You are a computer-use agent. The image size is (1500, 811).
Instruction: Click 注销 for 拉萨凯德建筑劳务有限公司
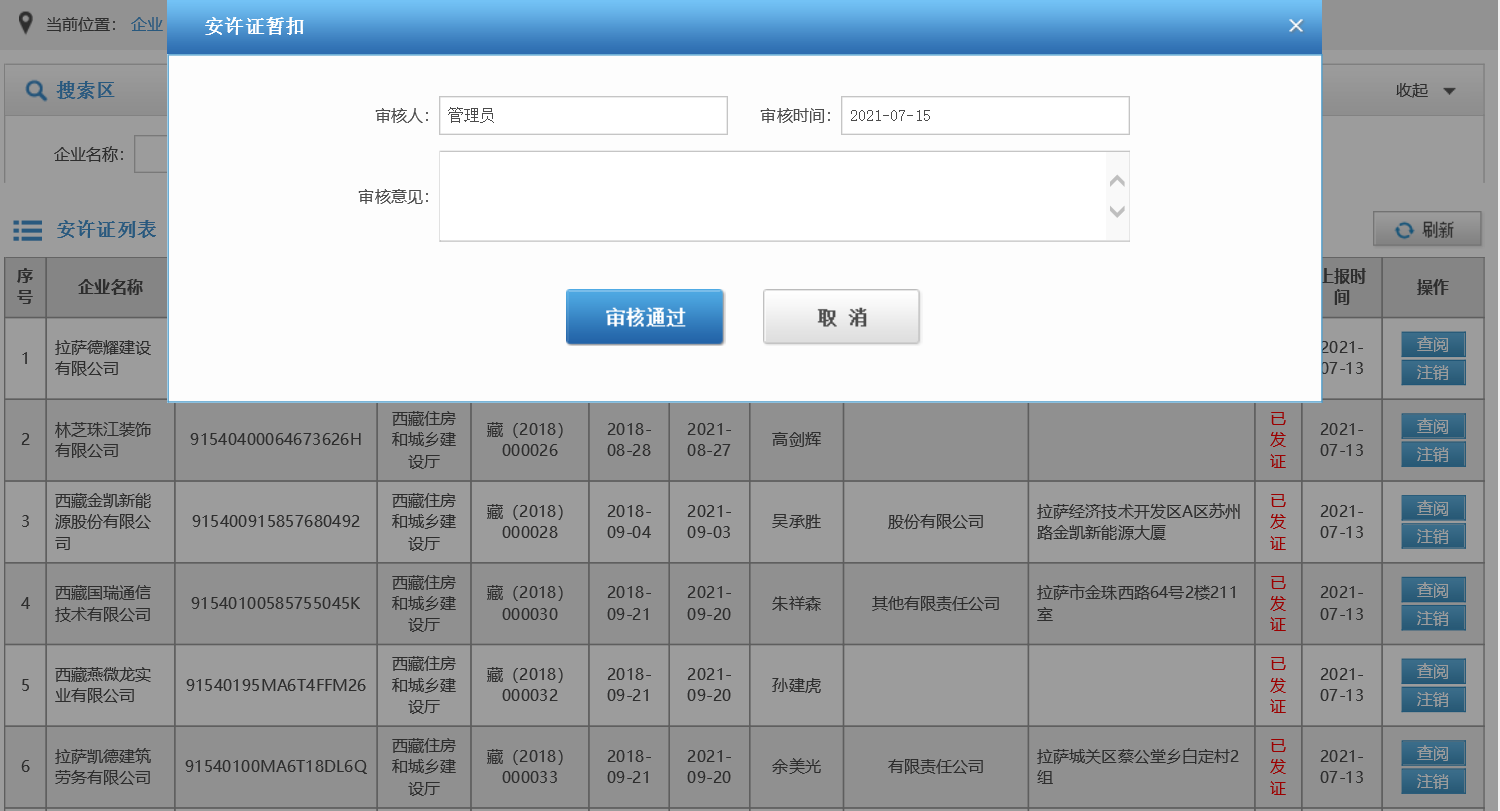click(1432, 782)
